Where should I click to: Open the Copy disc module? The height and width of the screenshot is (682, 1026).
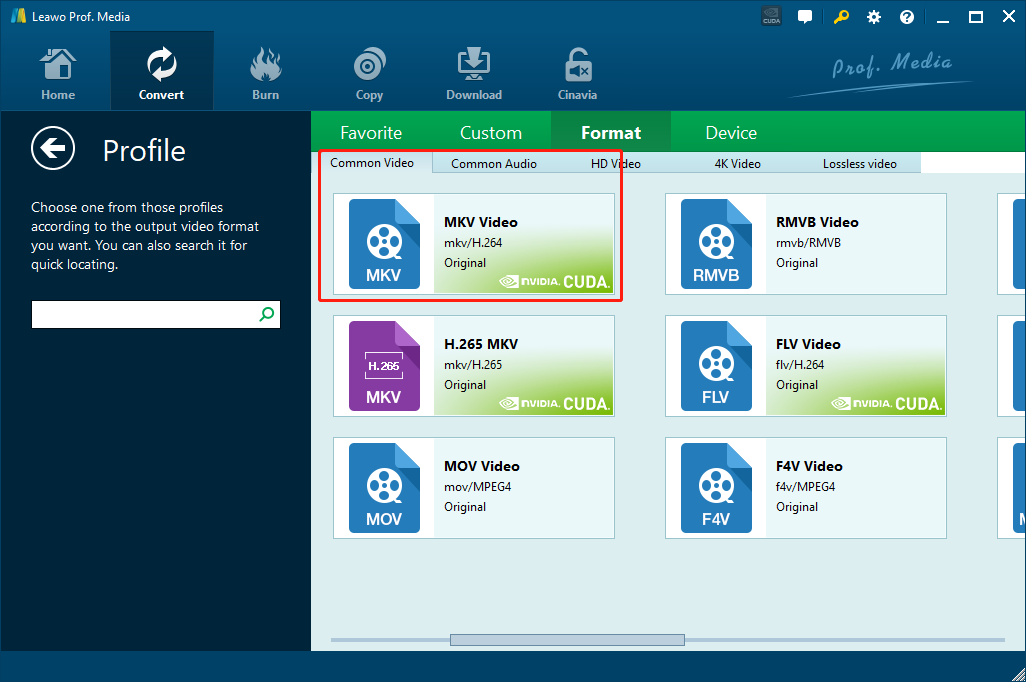pyautogui.click(x=369, y=74)
